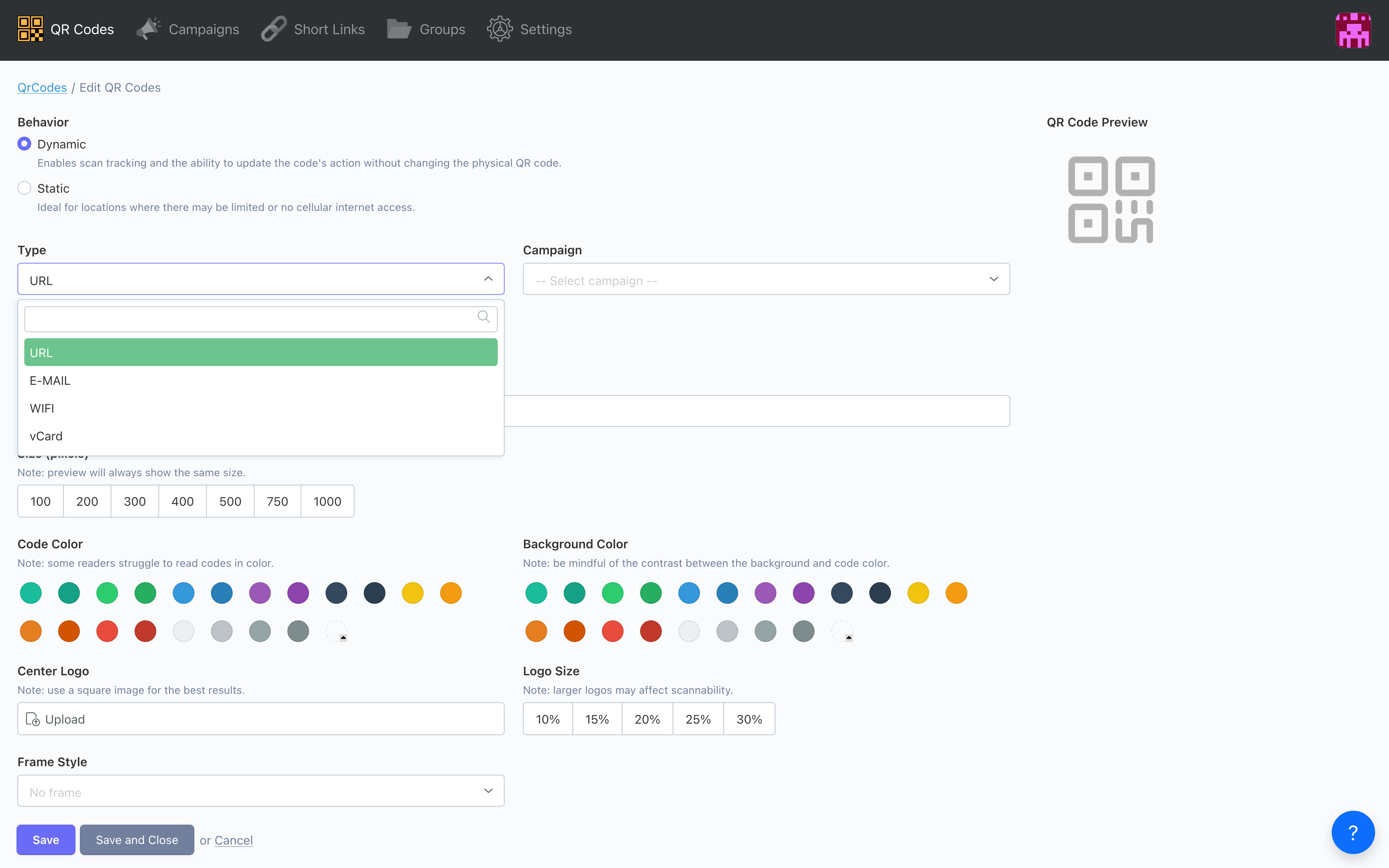The height and width of the screenshot is (868, 1389).
Task: Pick yellow Code Color swatch
Action: pos(413,593)
